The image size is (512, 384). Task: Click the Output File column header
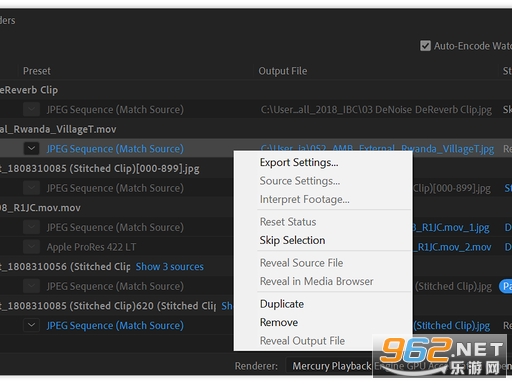(283, 71)
